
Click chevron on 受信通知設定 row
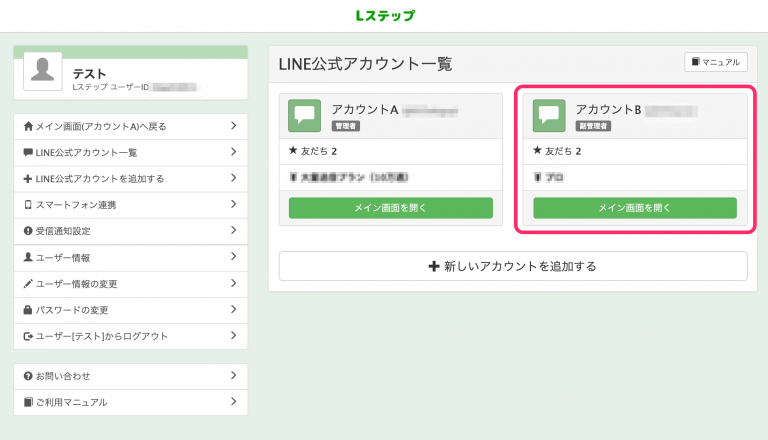coord(234,230)
